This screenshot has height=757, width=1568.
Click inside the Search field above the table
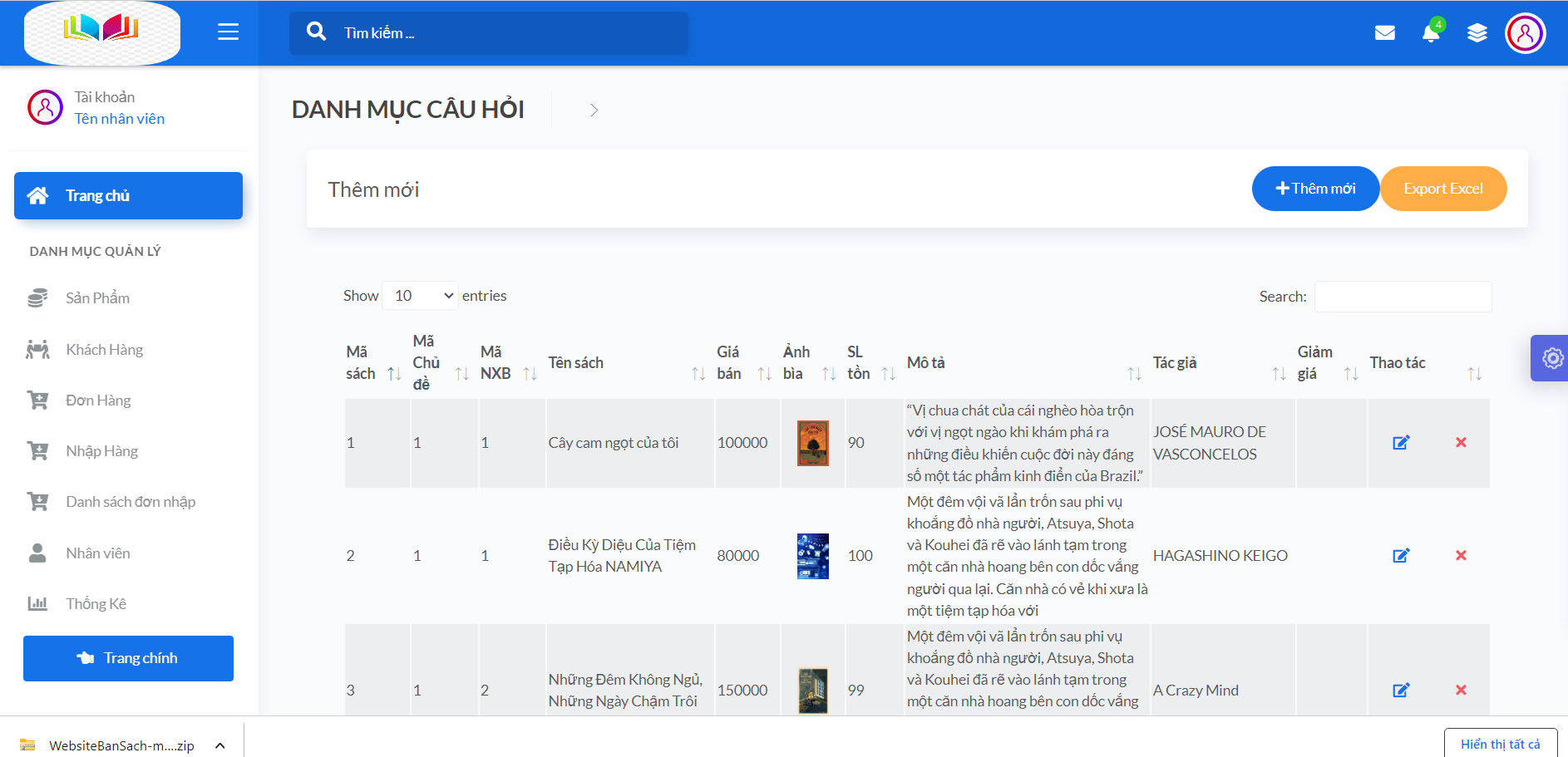[1403, 297]
